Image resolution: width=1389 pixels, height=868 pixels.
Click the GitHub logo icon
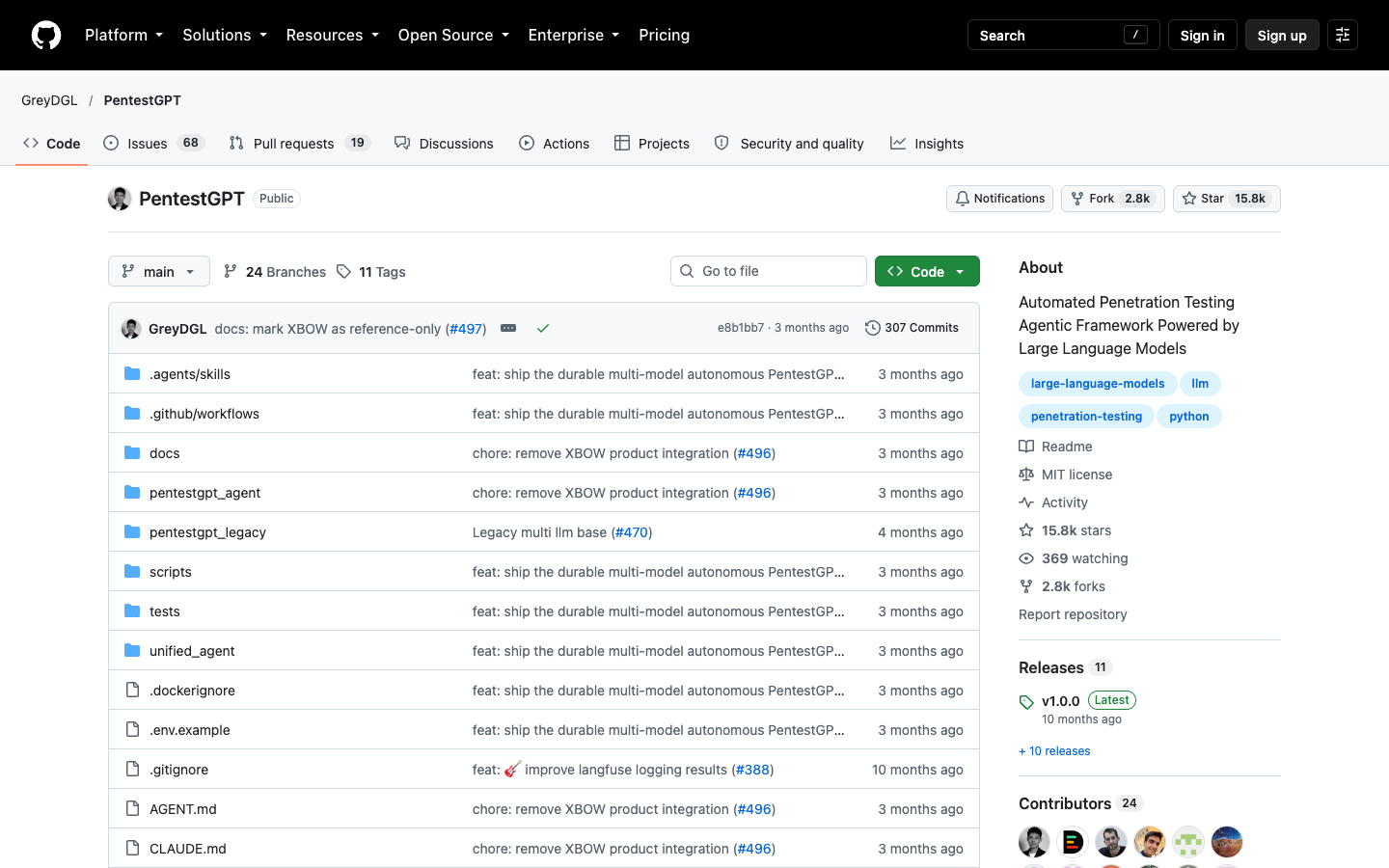point(46,35)
